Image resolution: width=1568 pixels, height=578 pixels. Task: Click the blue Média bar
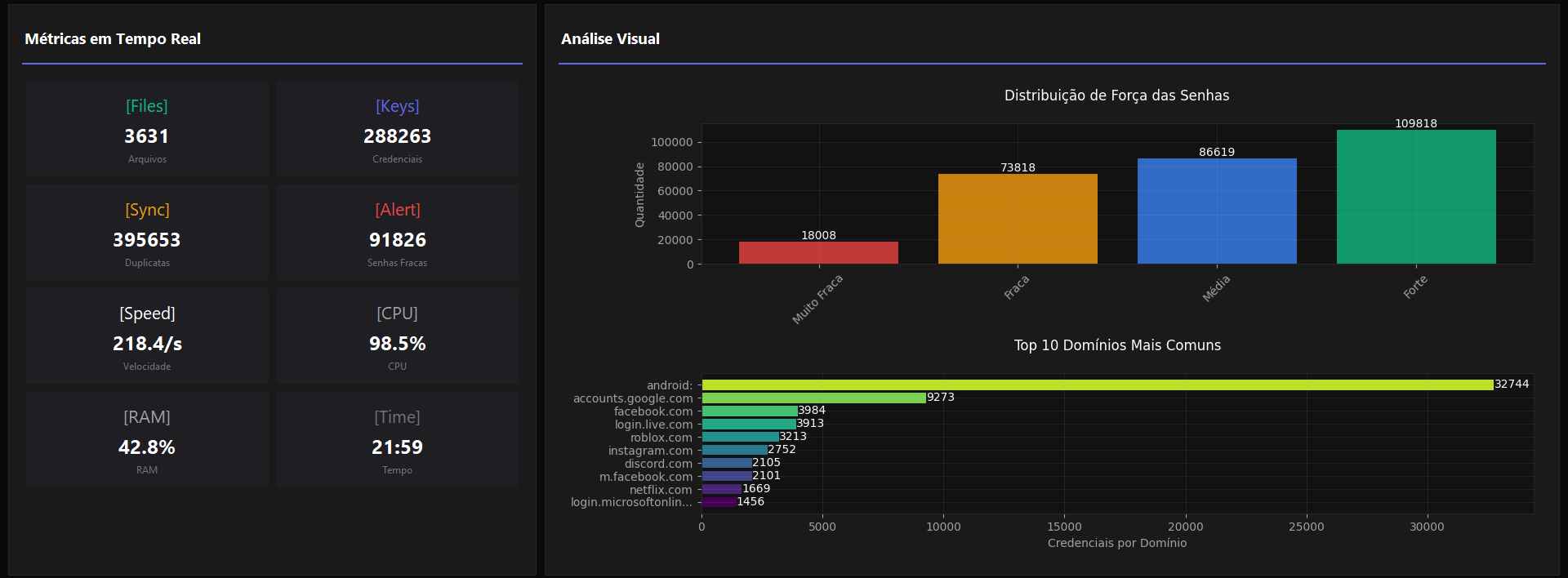1217,211
